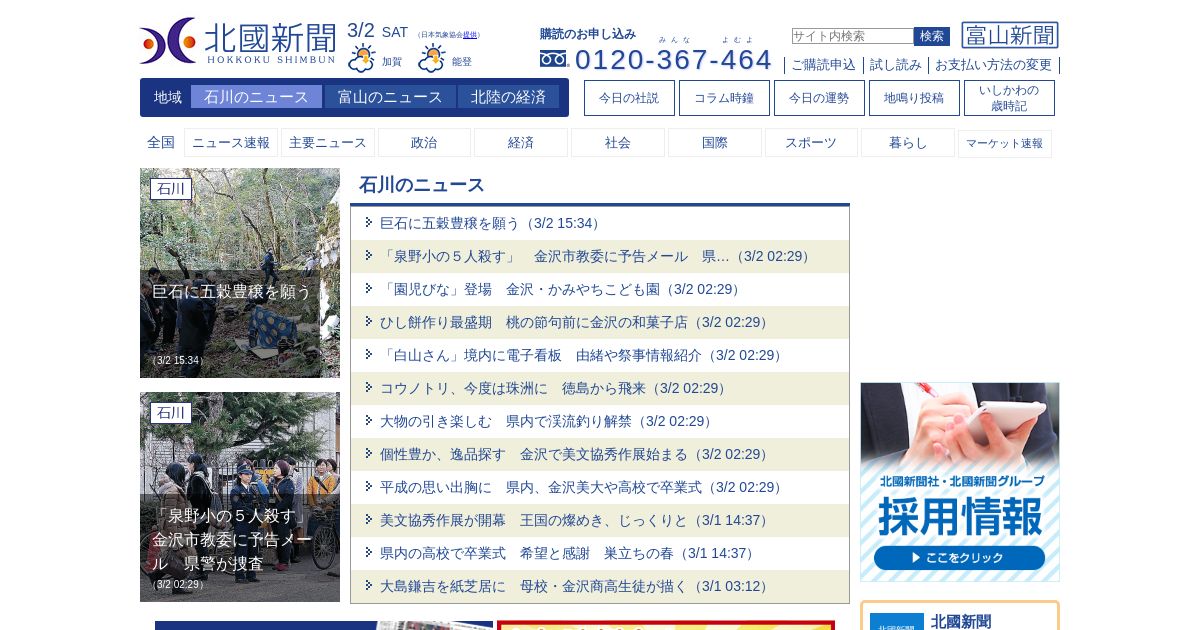Select スポーツ menu item

(811, 143)
